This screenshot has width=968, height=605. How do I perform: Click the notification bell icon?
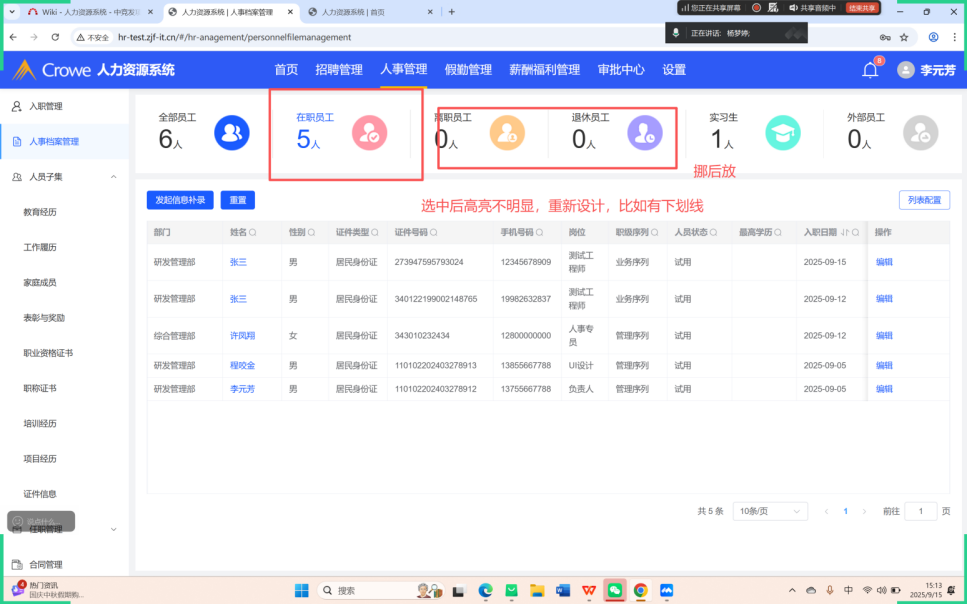(870, 70)
